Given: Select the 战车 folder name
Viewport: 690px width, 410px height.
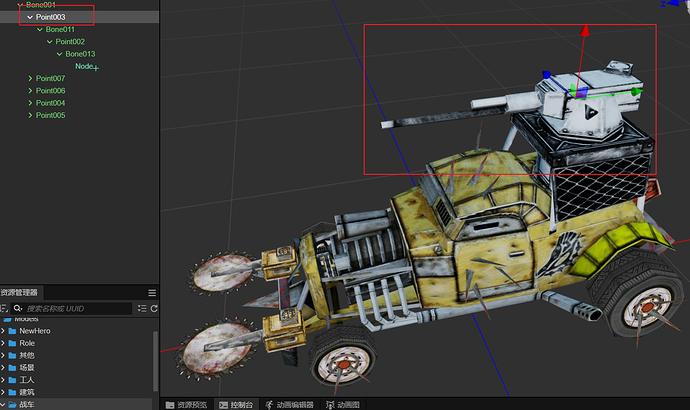Looking at the screenshot, I should pyautogui.click(x=27, y=405).
